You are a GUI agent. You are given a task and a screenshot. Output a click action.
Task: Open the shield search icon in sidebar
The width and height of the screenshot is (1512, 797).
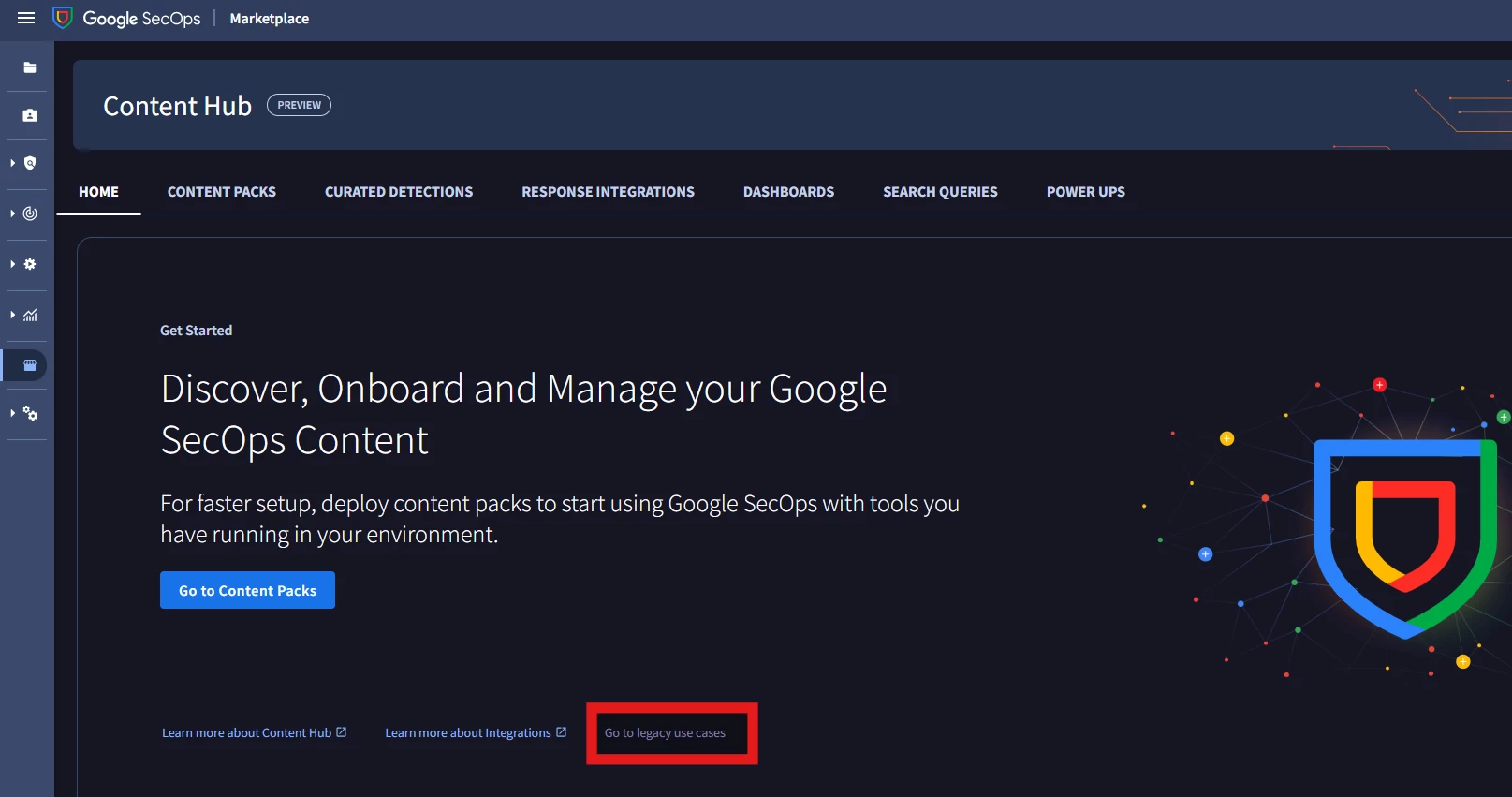tap(30, 163)
